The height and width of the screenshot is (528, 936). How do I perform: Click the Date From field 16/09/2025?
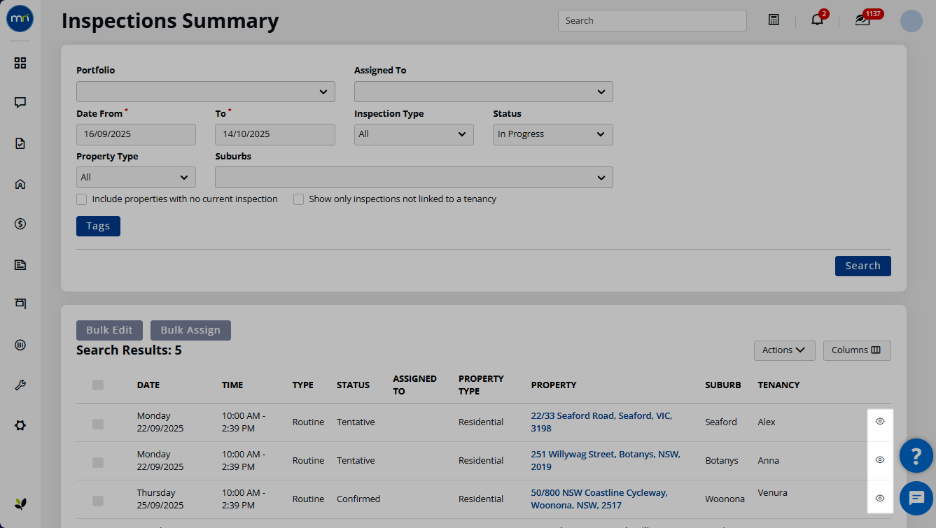coord(136,134)
